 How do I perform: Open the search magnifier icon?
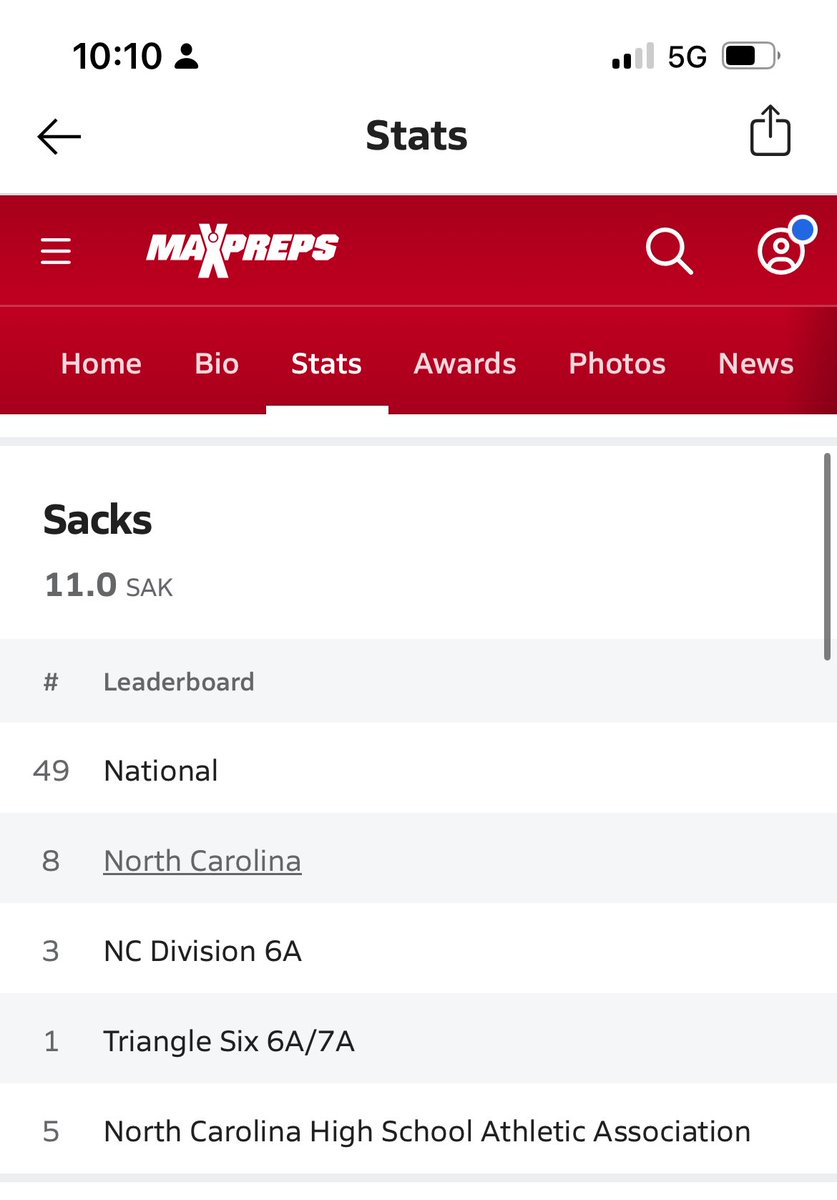pyautogui.click(x=669, y=250)
